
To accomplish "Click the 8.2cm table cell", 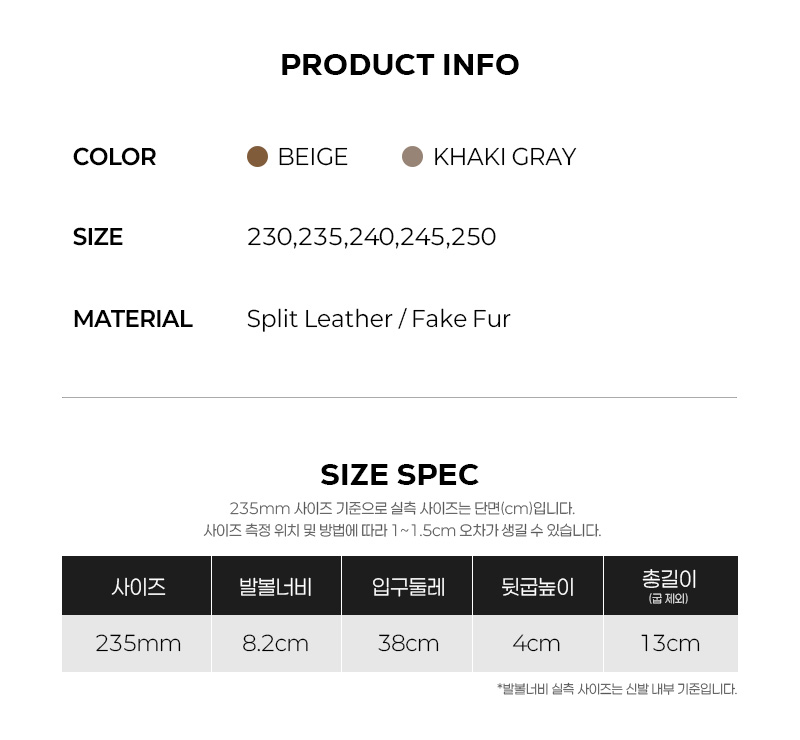I will 276,644.
